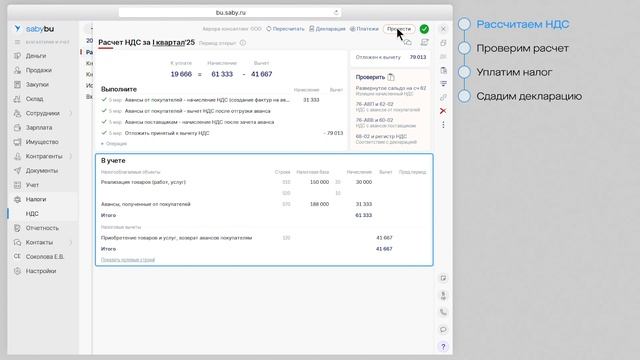Click the help question mark icon
The width and height of the screenshot is (640, 360).
[x=443, y=347]
